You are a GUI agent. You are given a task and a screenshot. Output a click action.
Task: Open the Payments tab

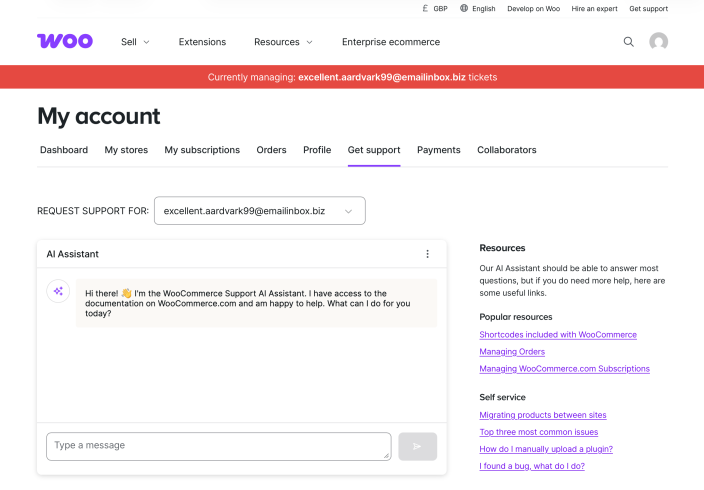[x=438, y=150]
